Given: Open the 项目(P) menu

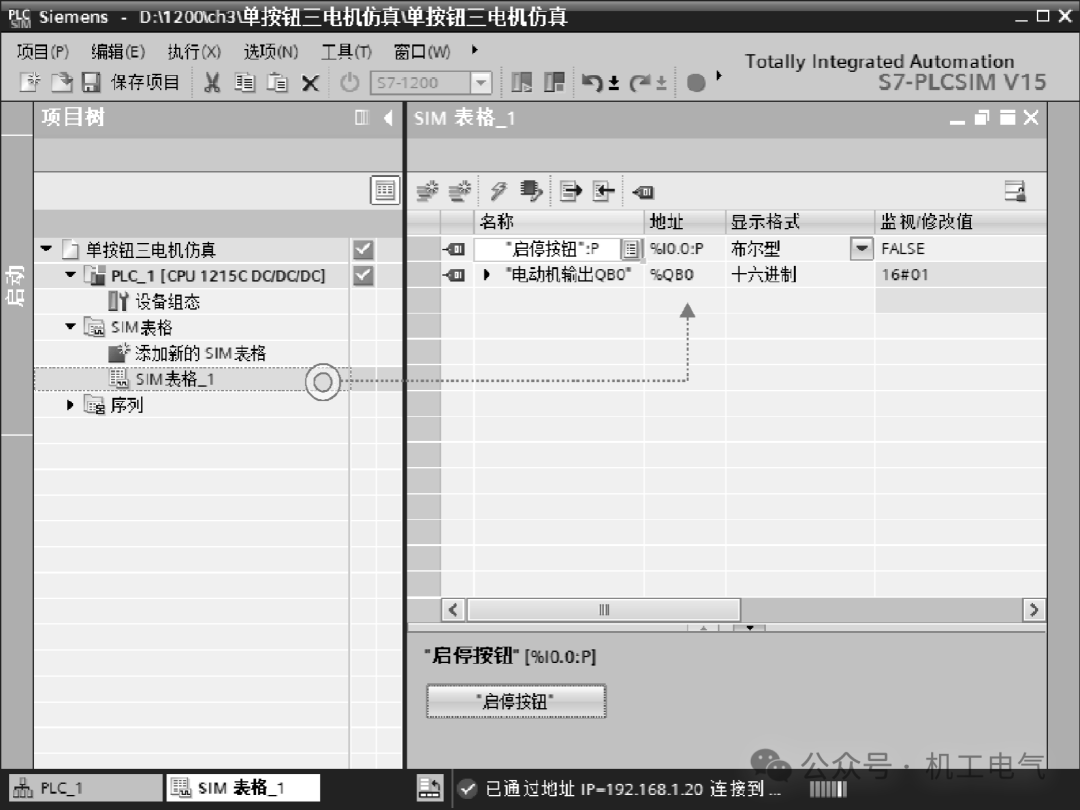Looking at the screenshot, I should click(43, 52).
